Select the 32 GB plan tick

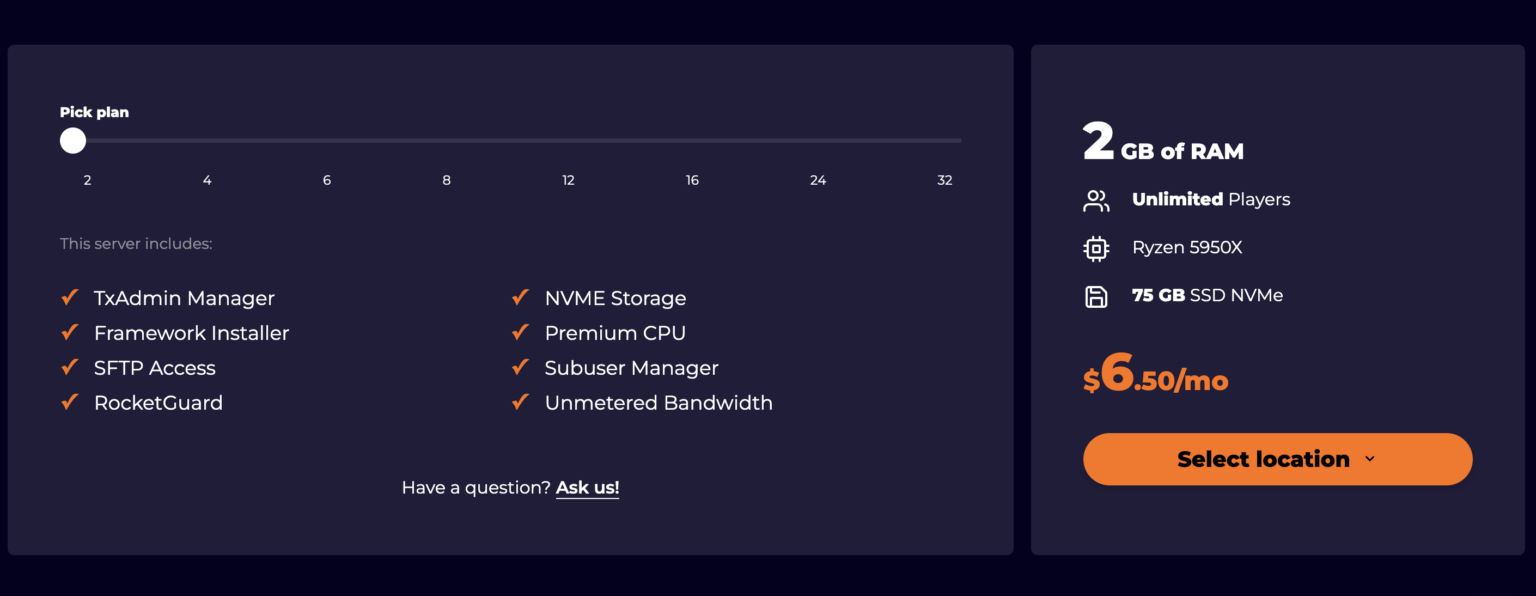point(944,180)
